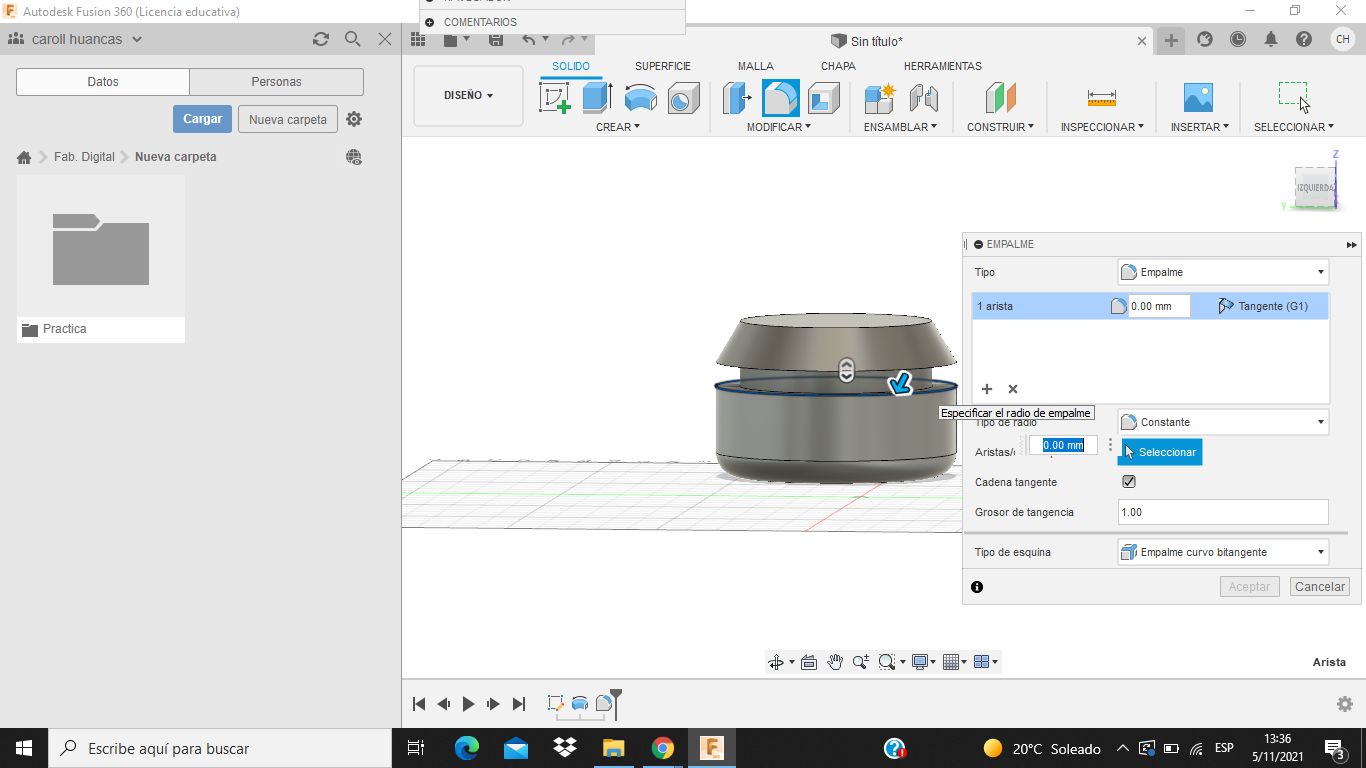Click the Fillet tool in Modificar
The image size is (1366, 768).
tap(781, 98)
